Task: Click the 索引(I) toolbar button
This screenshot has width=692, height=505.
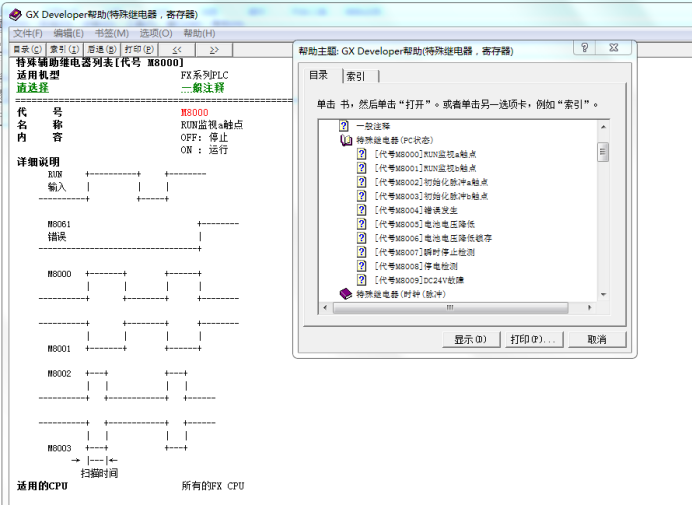Action: click(x=64, y=49)
